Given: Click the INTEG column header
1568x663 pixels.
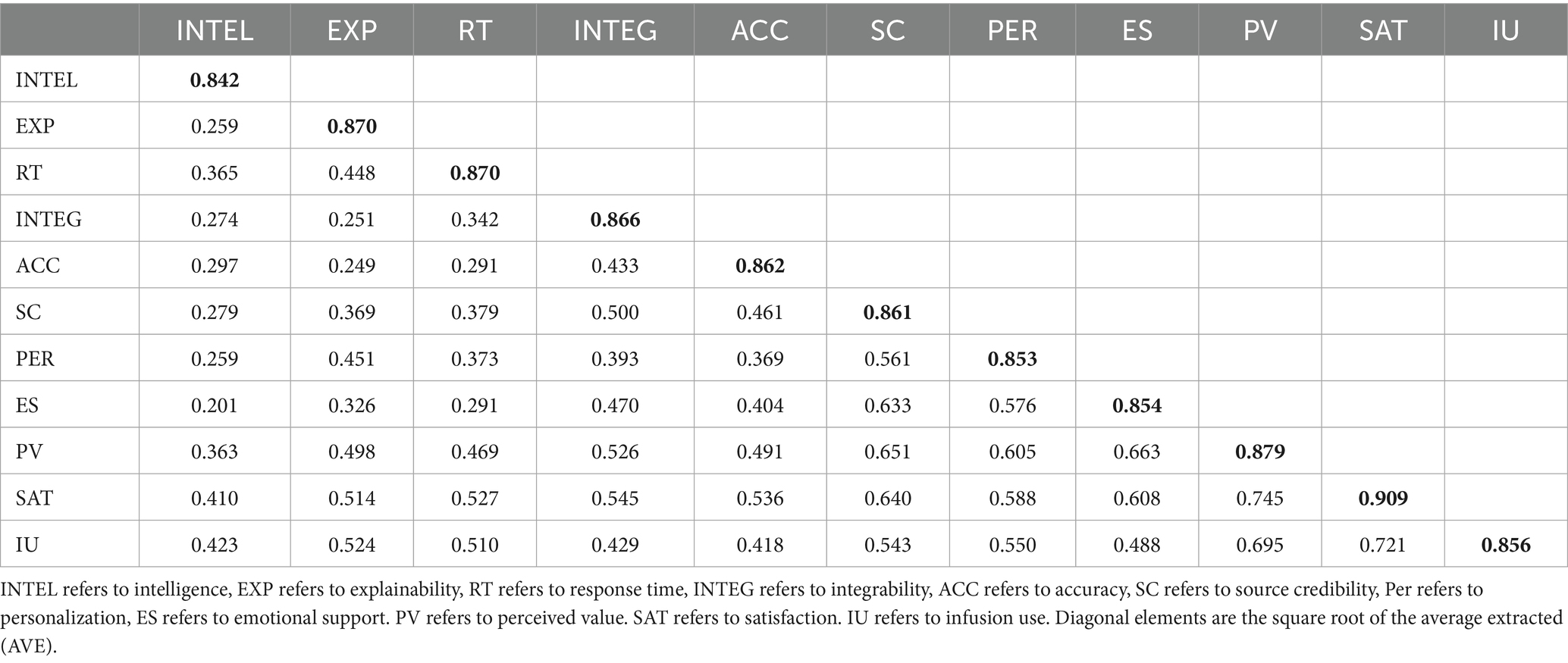Looking at the screenshot, I should [615, 30].
